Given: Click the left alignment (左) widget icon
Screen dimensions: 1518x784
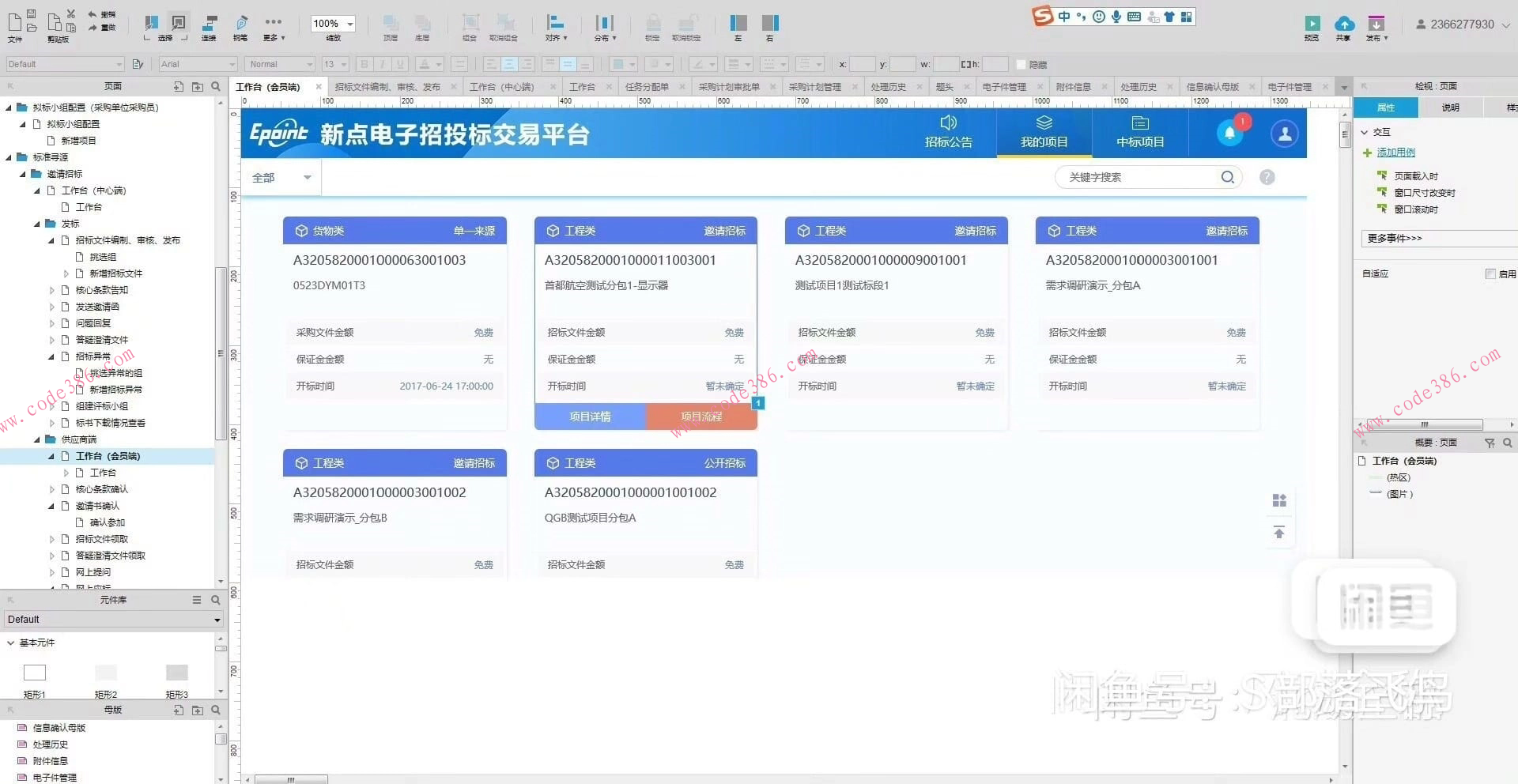Looking at the screenshot, I should (737, 24).
